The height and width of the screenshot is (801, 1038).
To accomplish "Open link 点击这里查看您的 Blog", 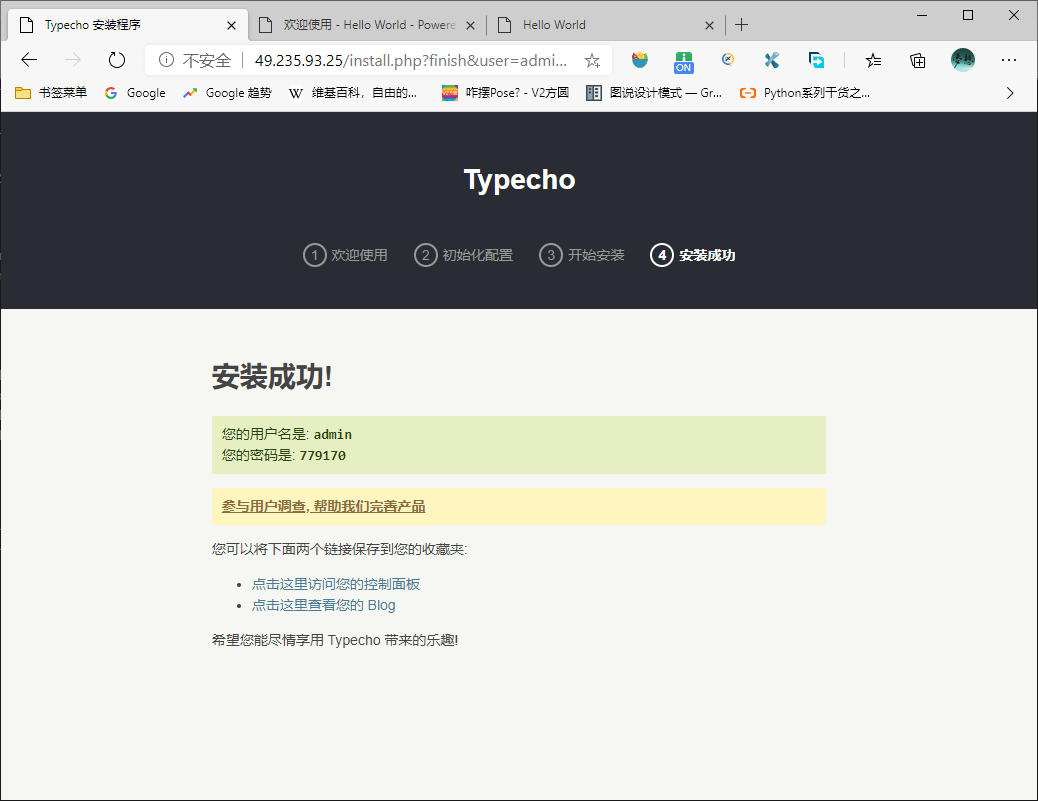I will [324, 605].
